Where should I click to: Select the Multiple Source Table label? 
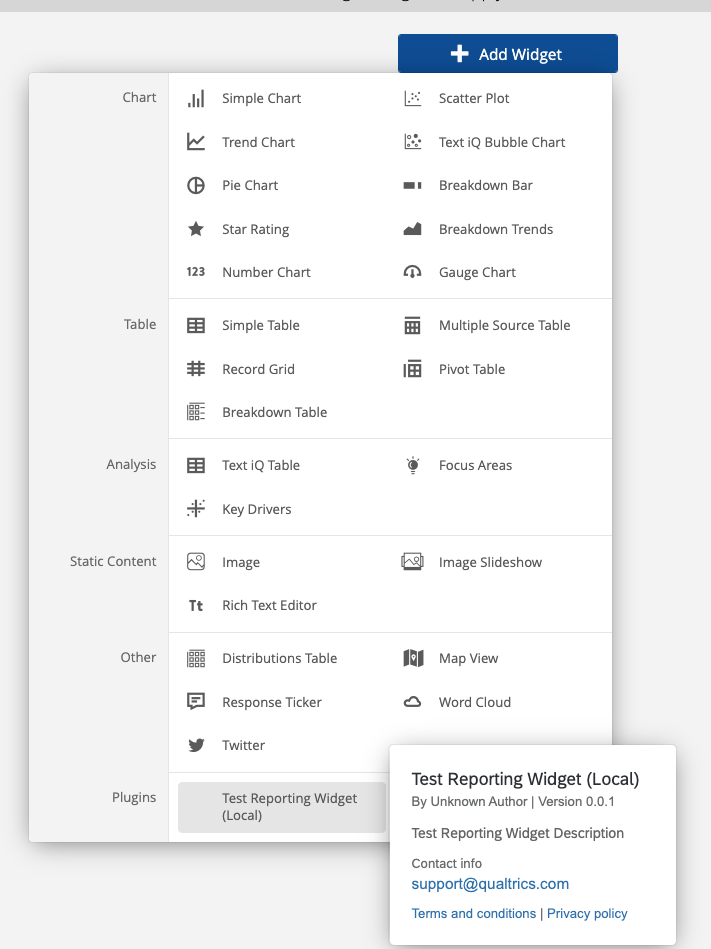tap(505, 326)
